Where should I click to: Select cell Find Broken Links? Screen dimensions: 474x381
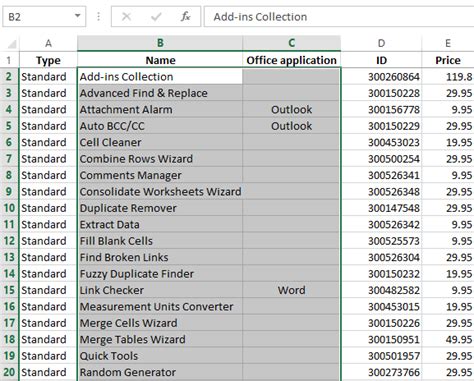pos(160,257)
